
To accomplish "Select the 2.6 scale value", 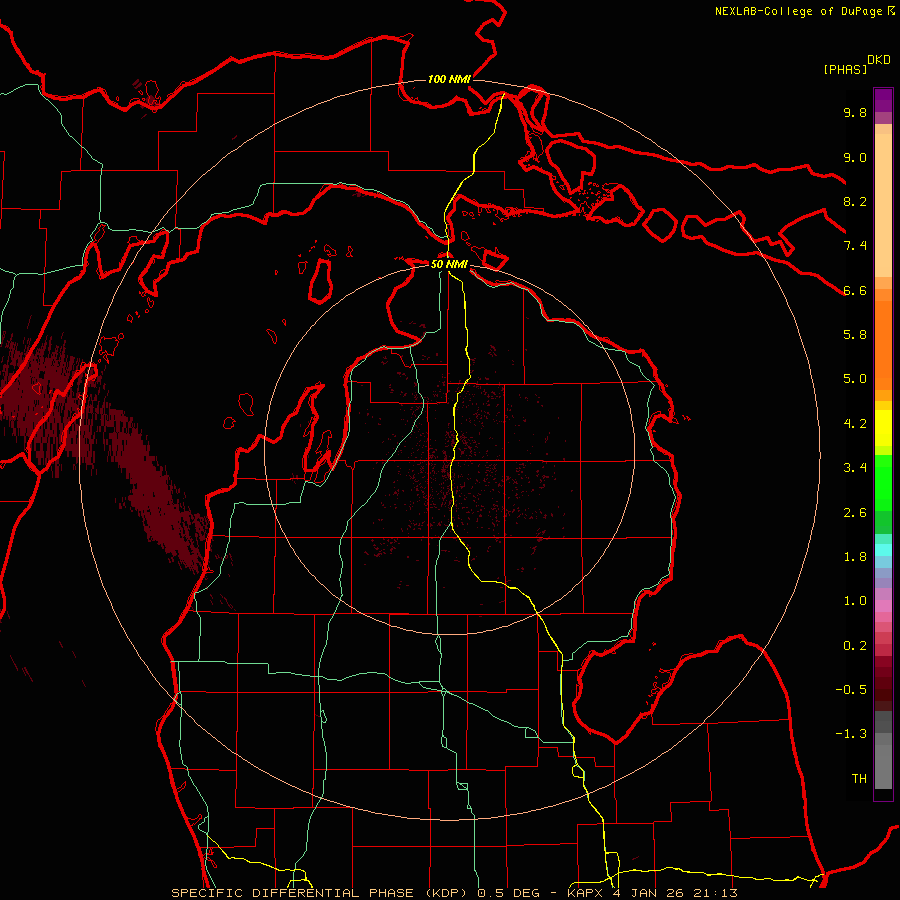I will [855, 513].
